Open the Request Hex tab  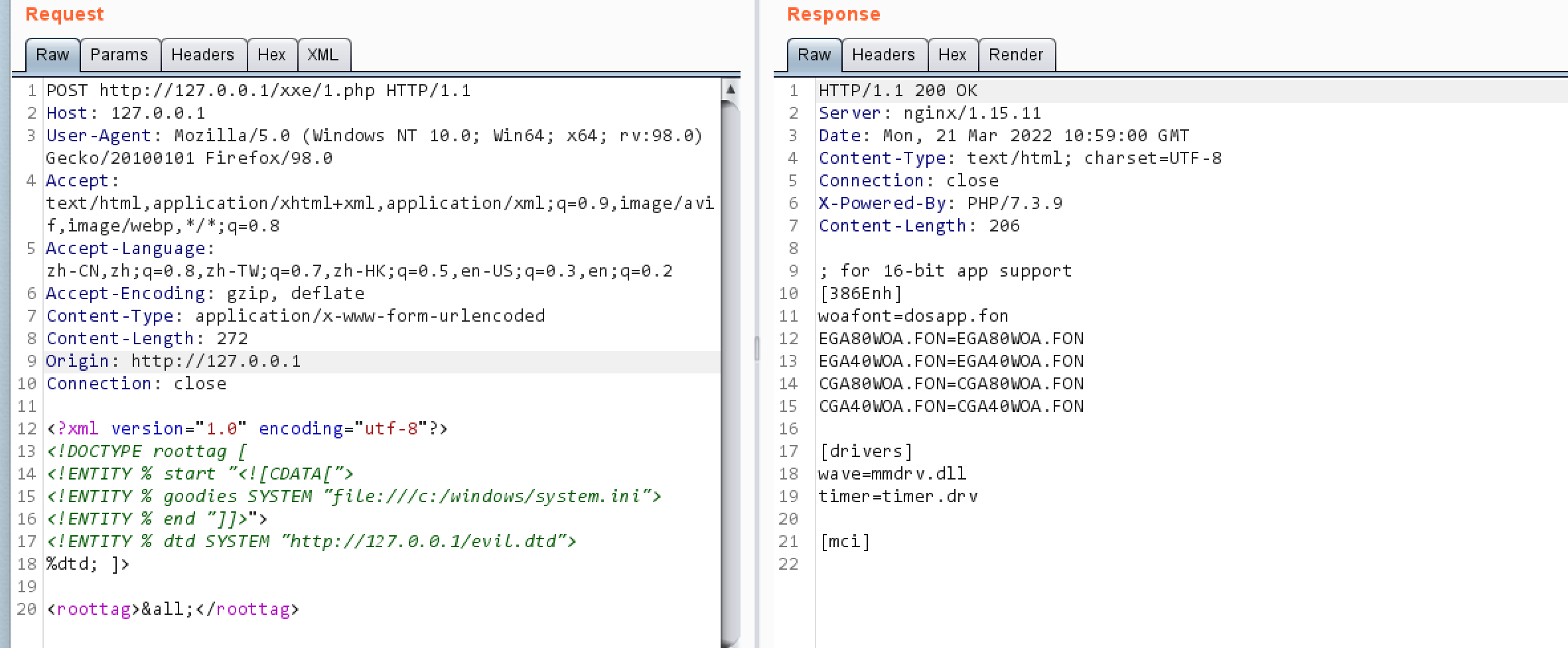click(x=272, y=55)
